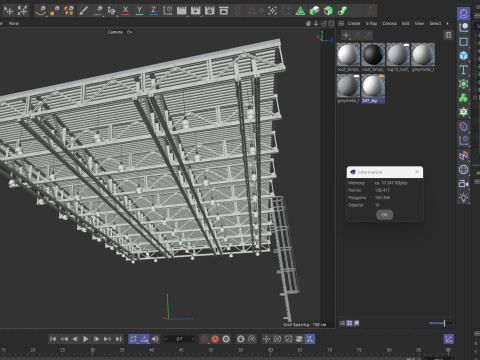Viewport: 480px width, 360px height.
Task: Open material manager hamburger menu
Action: coord(341,23)
